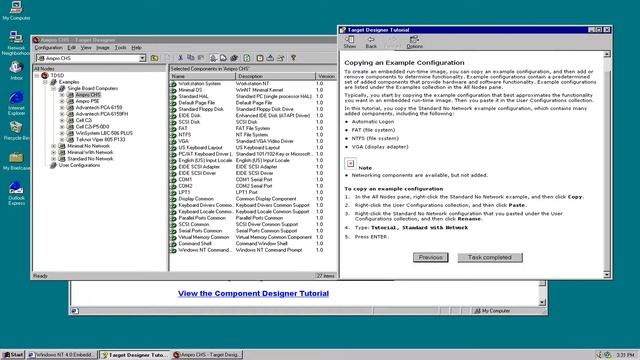Switch to Windows NT 4.0 Embedded taskbar item
The height and width of the screenshot is (360, 640).
[62, 355]
